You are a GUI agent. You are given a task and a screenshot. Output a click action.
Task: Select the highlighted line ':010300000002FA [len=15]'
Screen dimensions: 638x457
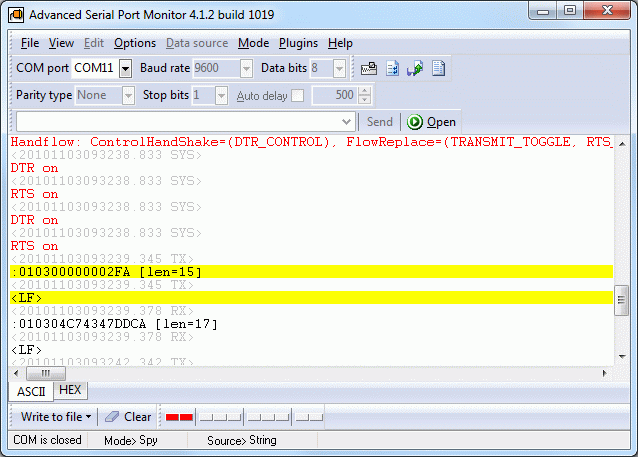(311, 272)
